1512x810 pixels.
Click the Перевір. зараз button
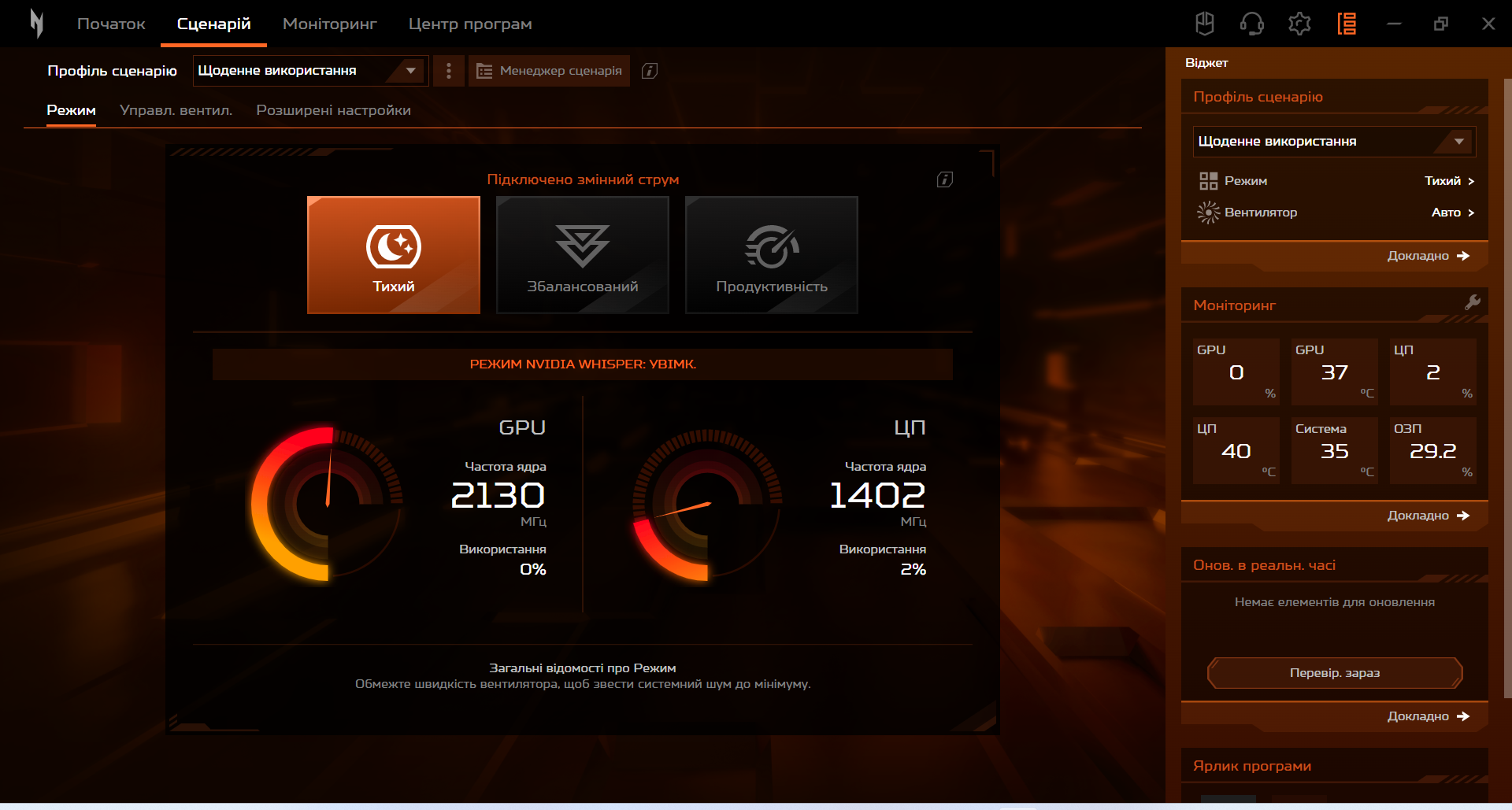1335,673
